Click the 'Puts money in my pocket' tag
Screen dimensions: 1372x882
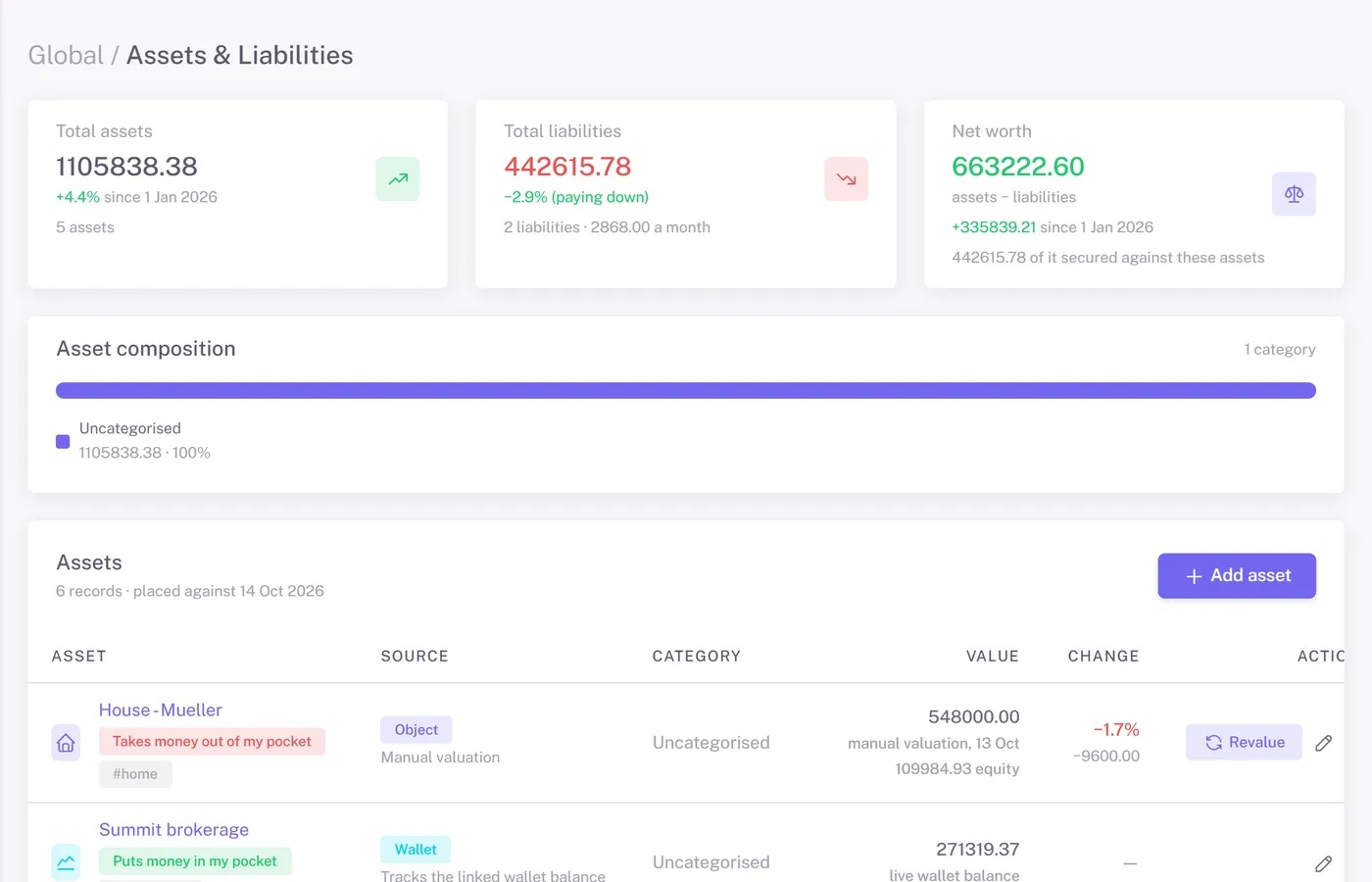195,860
